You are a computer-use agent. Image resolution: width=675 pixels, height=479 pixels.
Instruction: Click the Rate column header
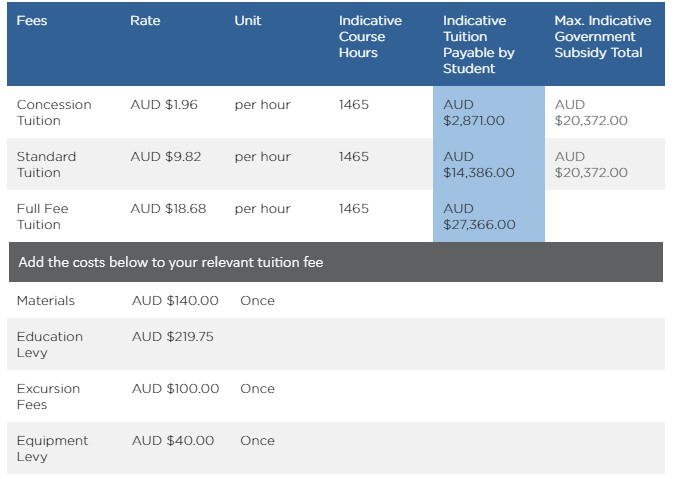point(145,21)
